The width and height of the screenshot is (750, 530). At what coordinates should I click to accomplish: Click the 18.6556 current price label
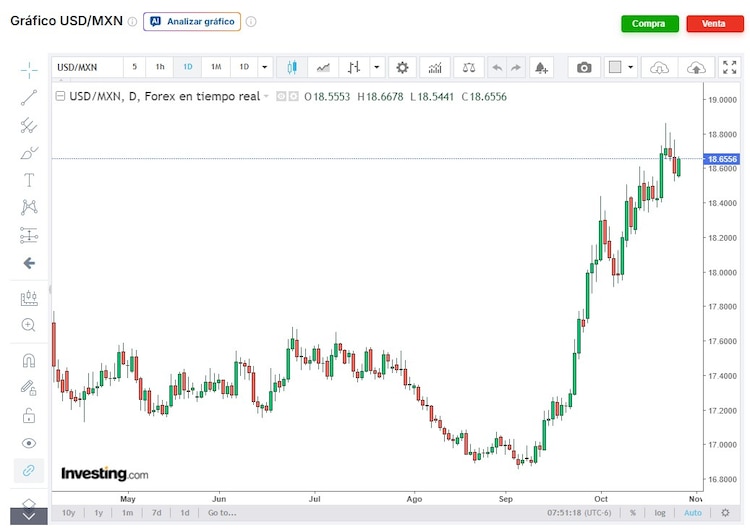(x=722, y=159)
